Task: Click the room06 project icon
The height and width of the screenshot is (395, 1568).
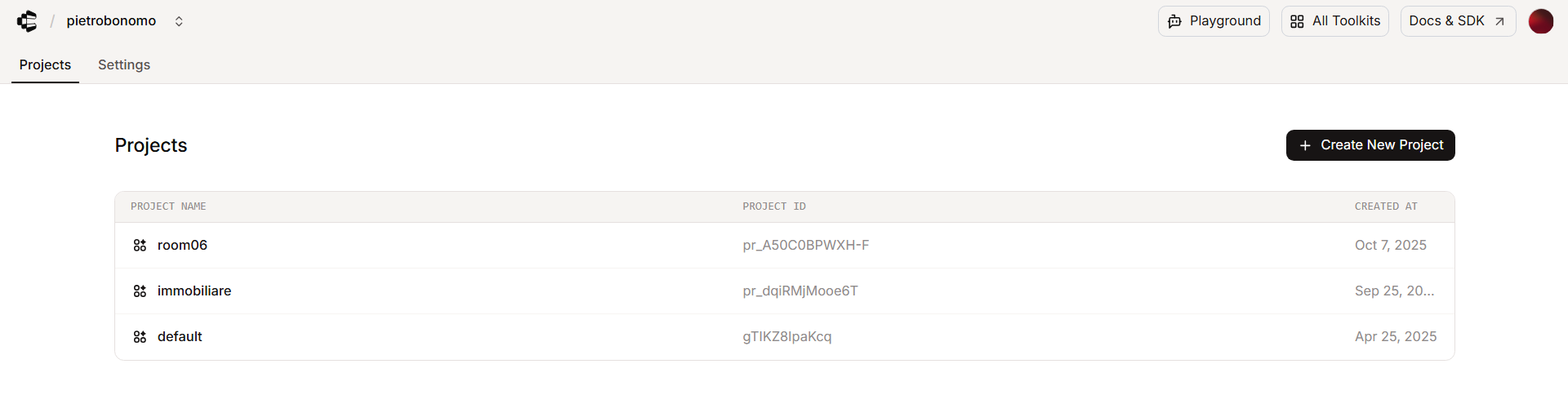Action: (x=140, y=246)
